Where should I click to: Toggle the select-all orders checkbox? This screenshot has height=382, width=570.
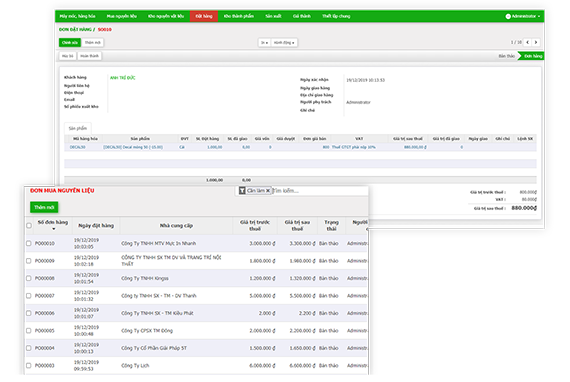pos(29,226)
